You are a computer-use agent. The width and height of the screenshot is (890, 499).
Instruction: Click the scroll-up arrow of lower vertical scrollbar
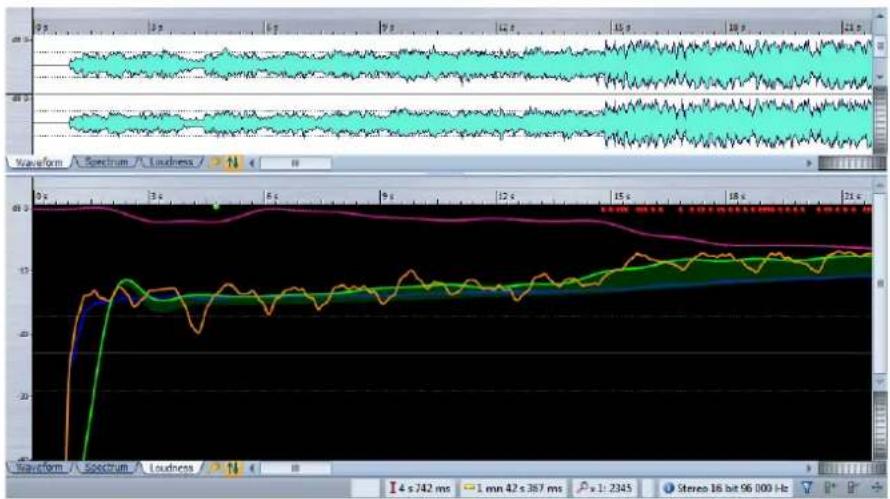click(x=880, y=185)
